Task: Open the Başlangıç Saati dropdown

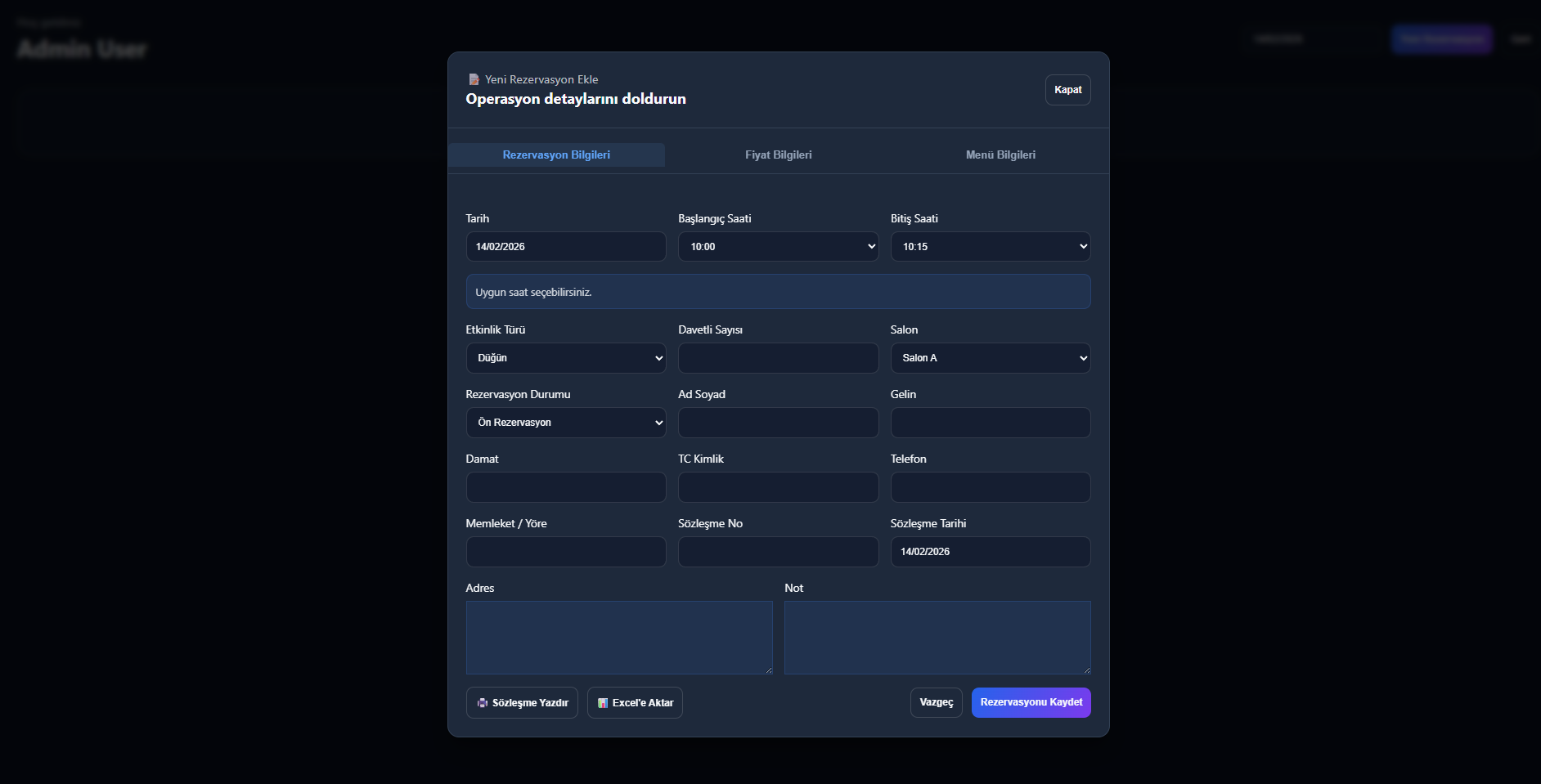Action: [x=778, y=247]
